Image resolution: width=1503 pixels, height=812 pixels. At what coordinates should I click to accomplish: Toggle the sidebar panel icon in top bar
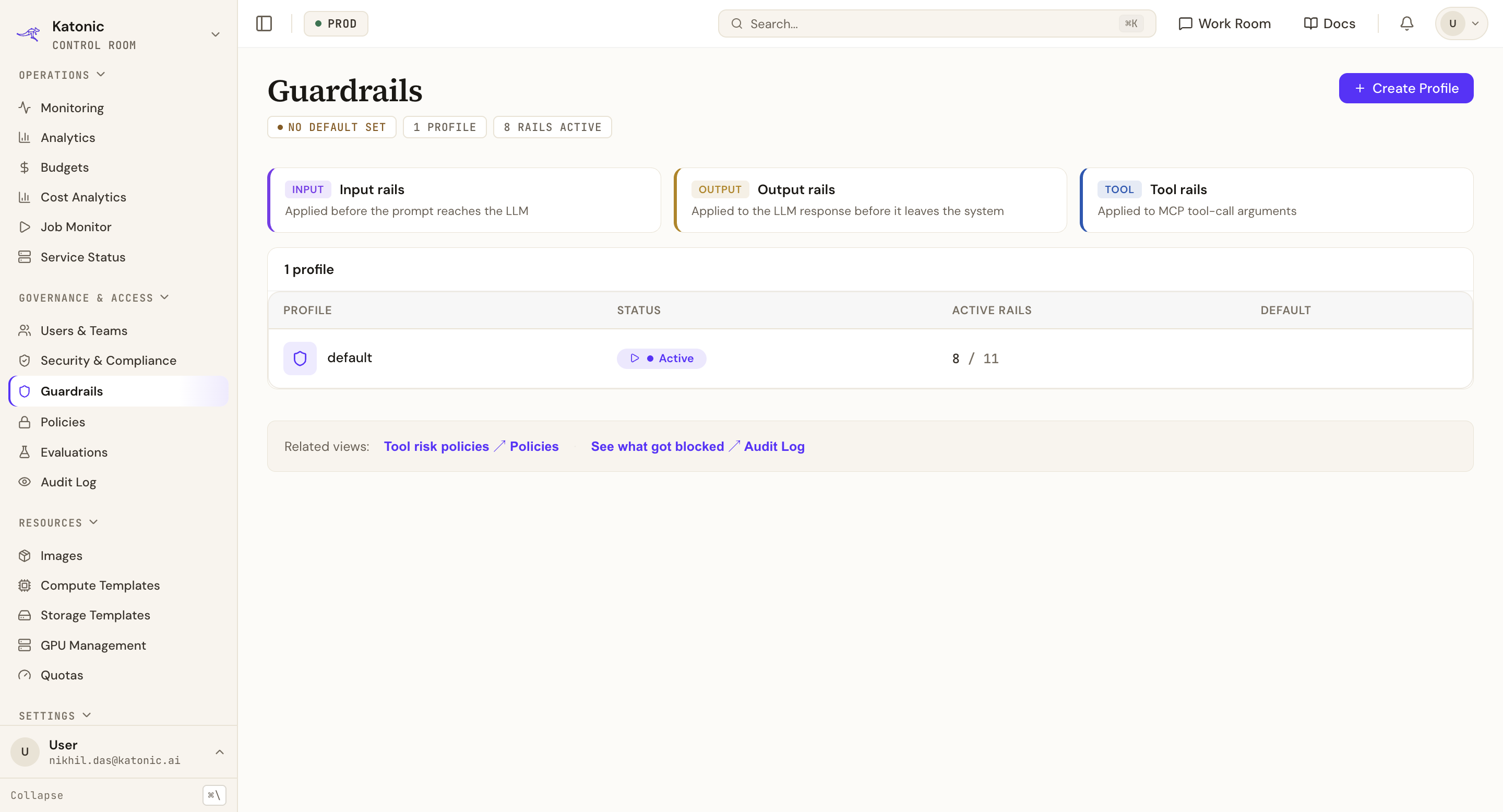pyautogui.click(x=264, y=23)
